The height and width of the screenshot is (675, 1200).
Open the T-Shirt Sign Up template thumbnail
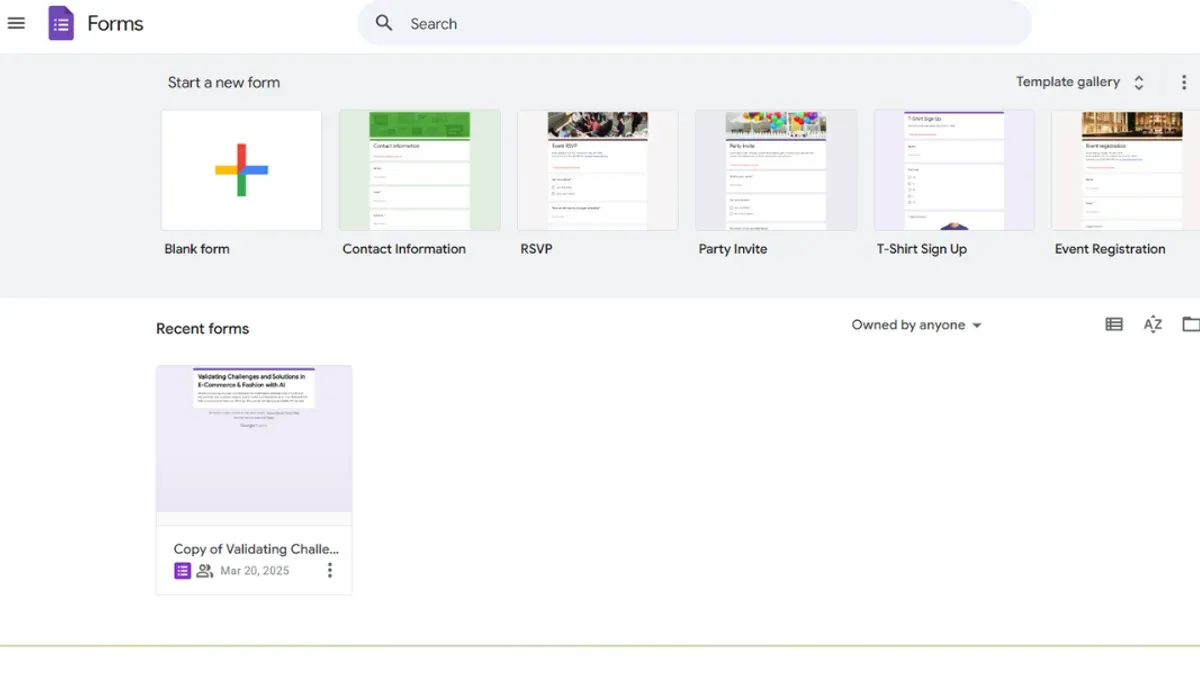(x=954, y=170)
